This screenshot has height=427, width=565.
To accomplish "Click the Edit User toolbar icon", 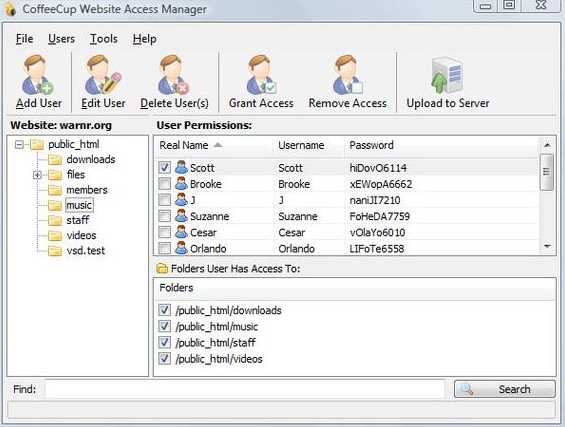I will coord(103,75).
